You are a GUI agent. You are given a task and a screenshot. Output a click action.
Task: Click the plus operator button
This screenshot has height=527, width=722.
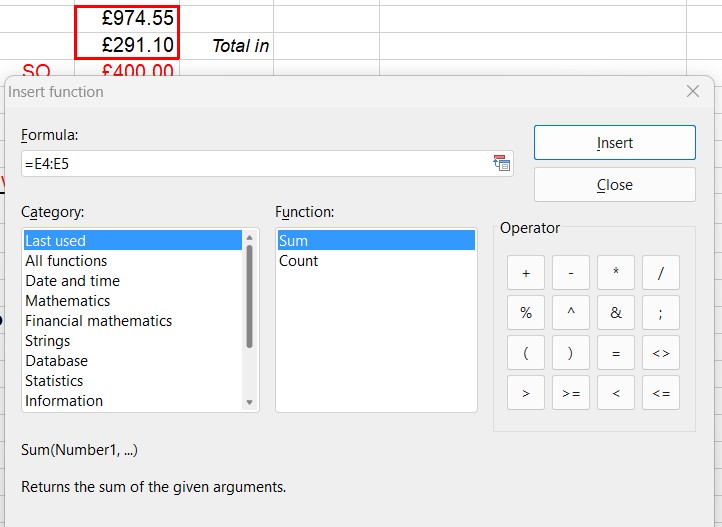526,273
